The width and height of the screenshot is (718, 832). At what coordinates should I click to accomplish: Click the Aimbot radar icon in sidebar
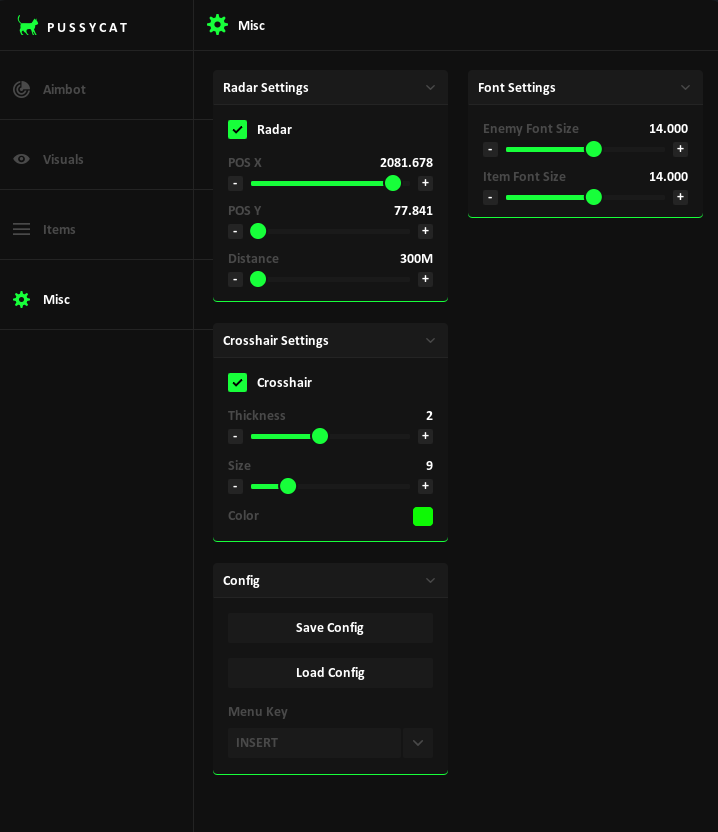coord(21,89)
